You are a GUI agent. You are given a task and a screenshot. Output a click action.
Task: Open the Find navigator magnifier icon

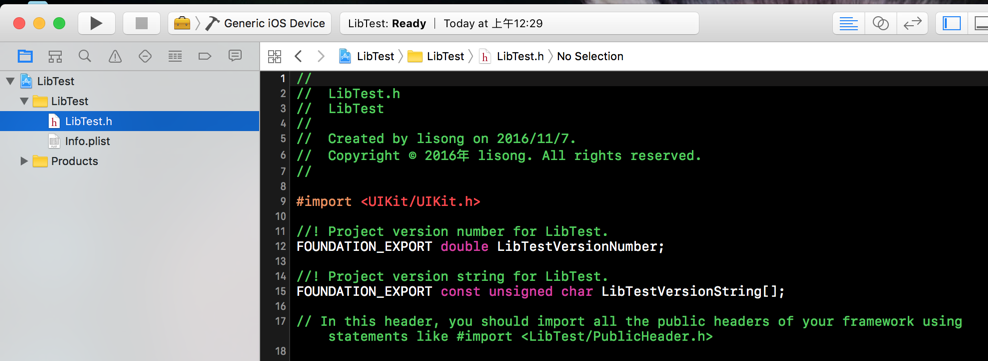(85, 56)
